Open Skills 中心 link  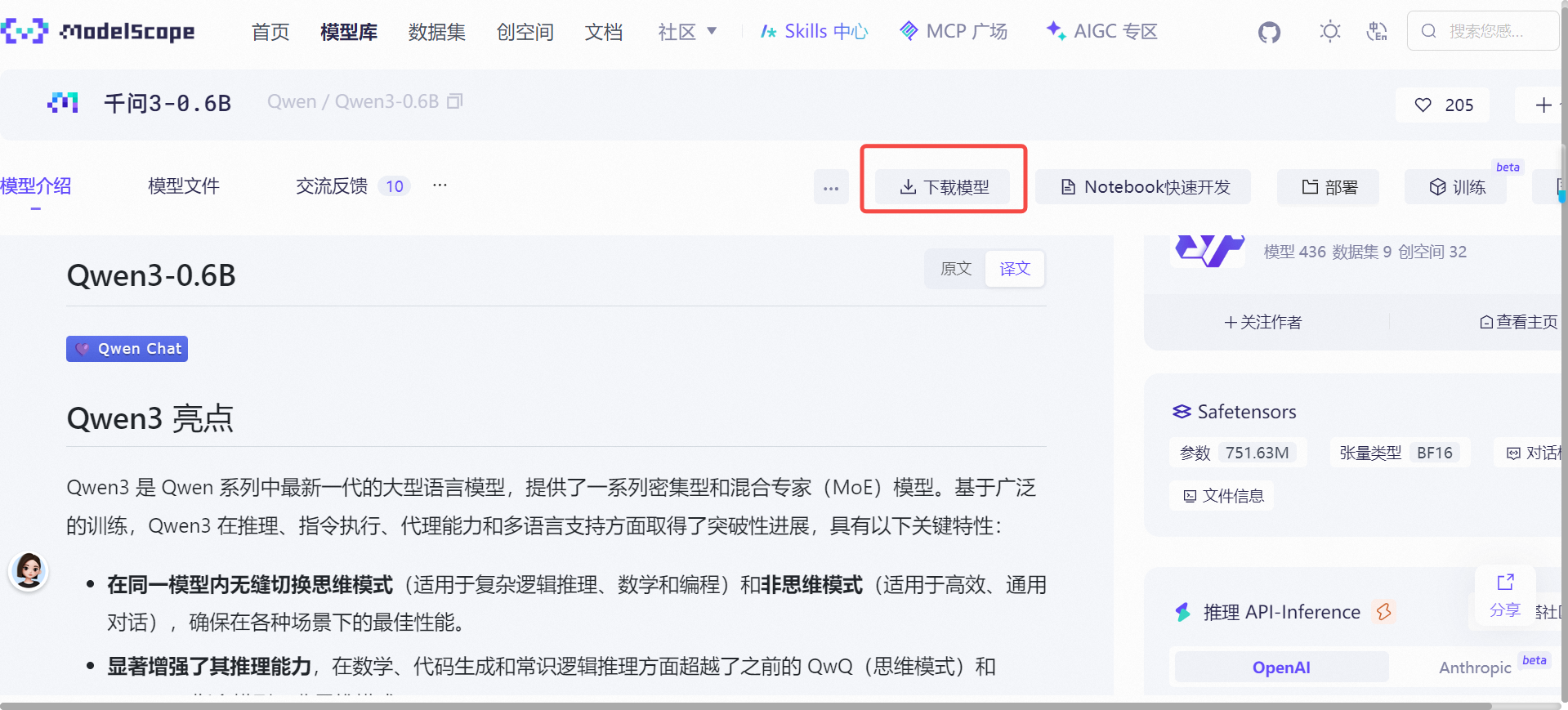point(814,32)
